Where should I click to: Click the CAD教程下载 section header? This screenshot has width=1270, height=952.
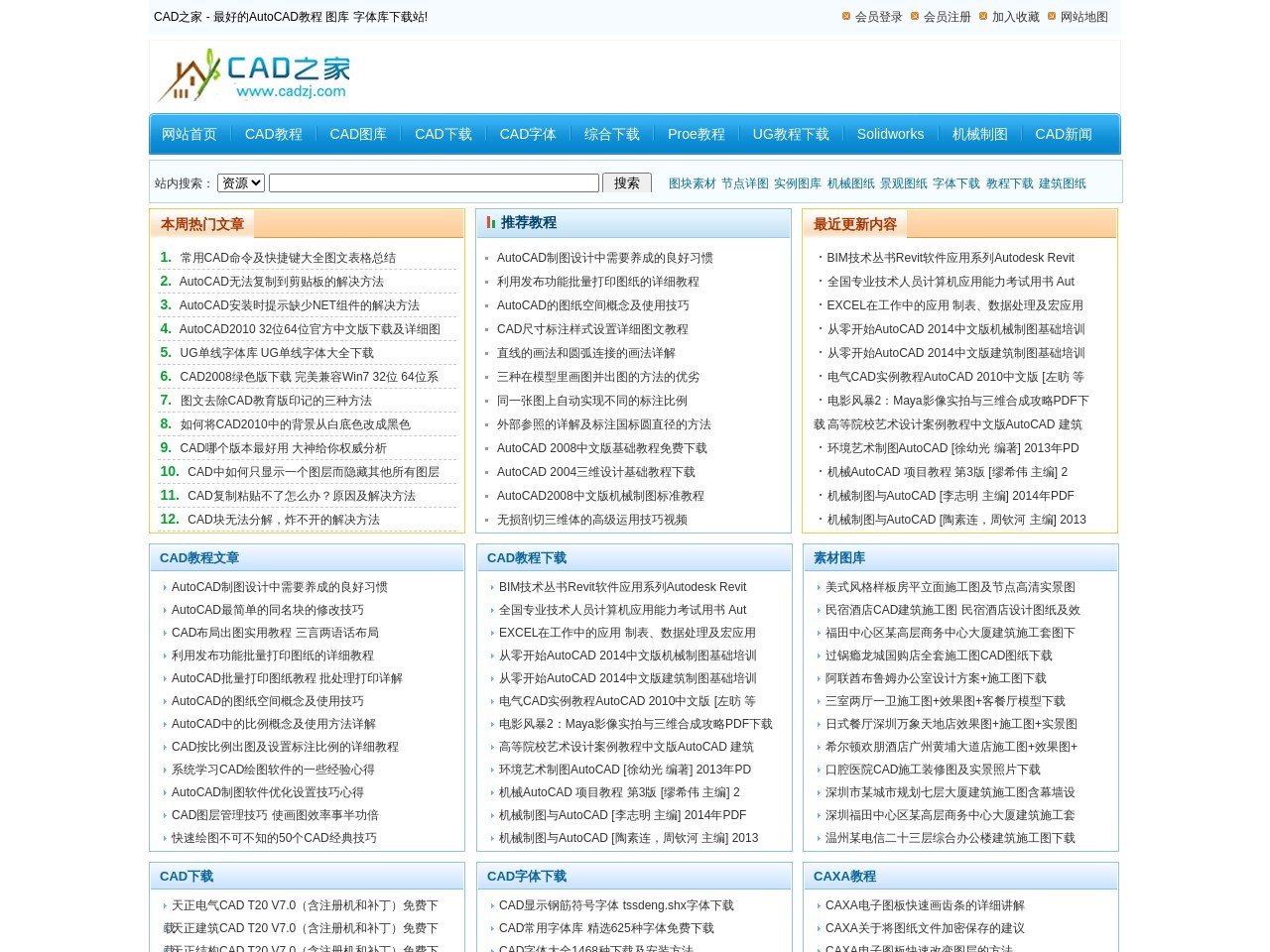point(527,558)
